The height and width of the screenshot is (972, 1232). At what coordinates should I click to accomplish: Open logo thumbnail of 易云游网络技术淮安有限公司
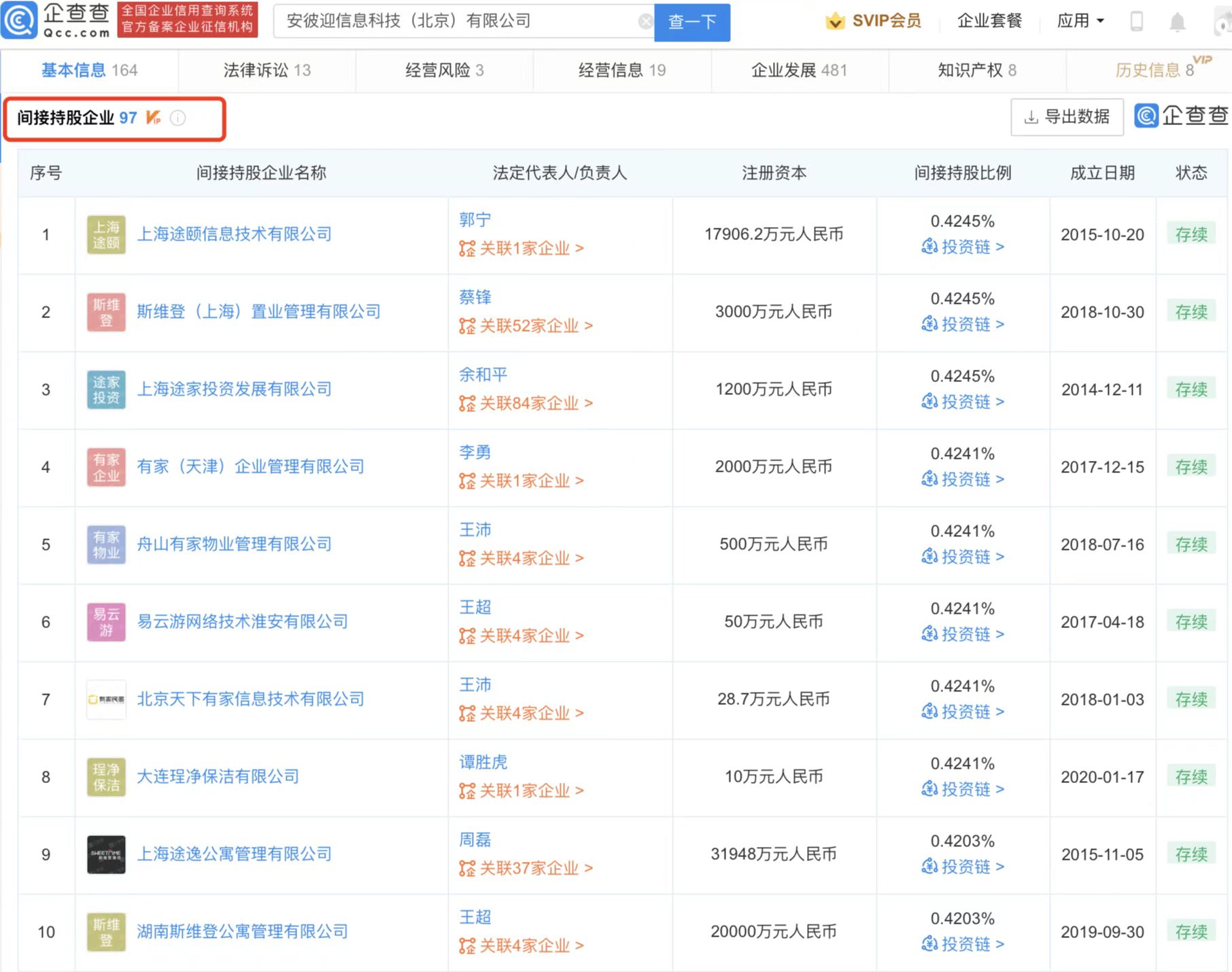click(x=106, y=623)
